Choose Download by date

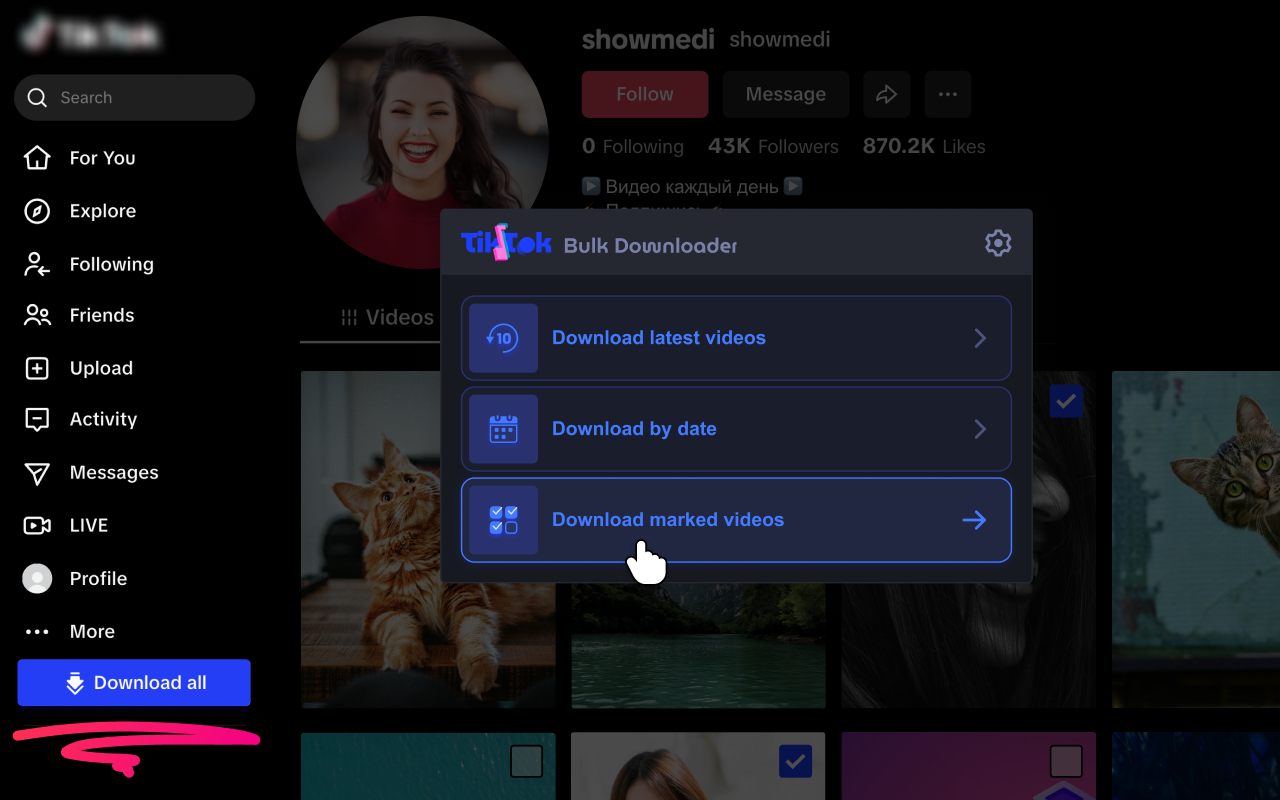pos(736,429)
